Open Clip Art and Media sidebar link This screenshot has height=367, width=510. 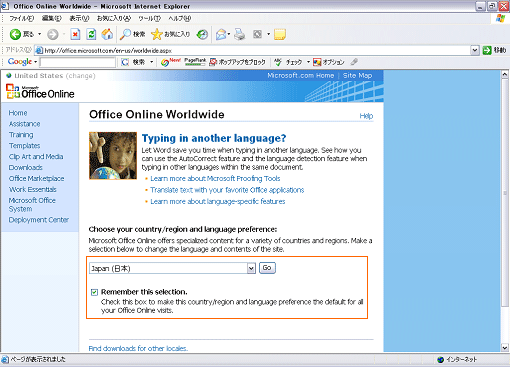click(x=36, y=157)
